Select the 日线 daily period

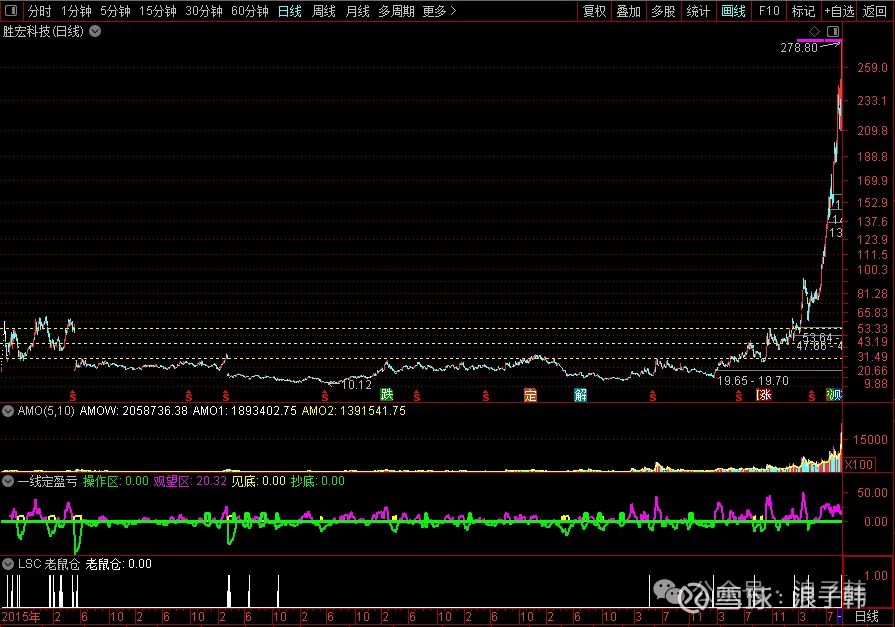tap(289, 11)
